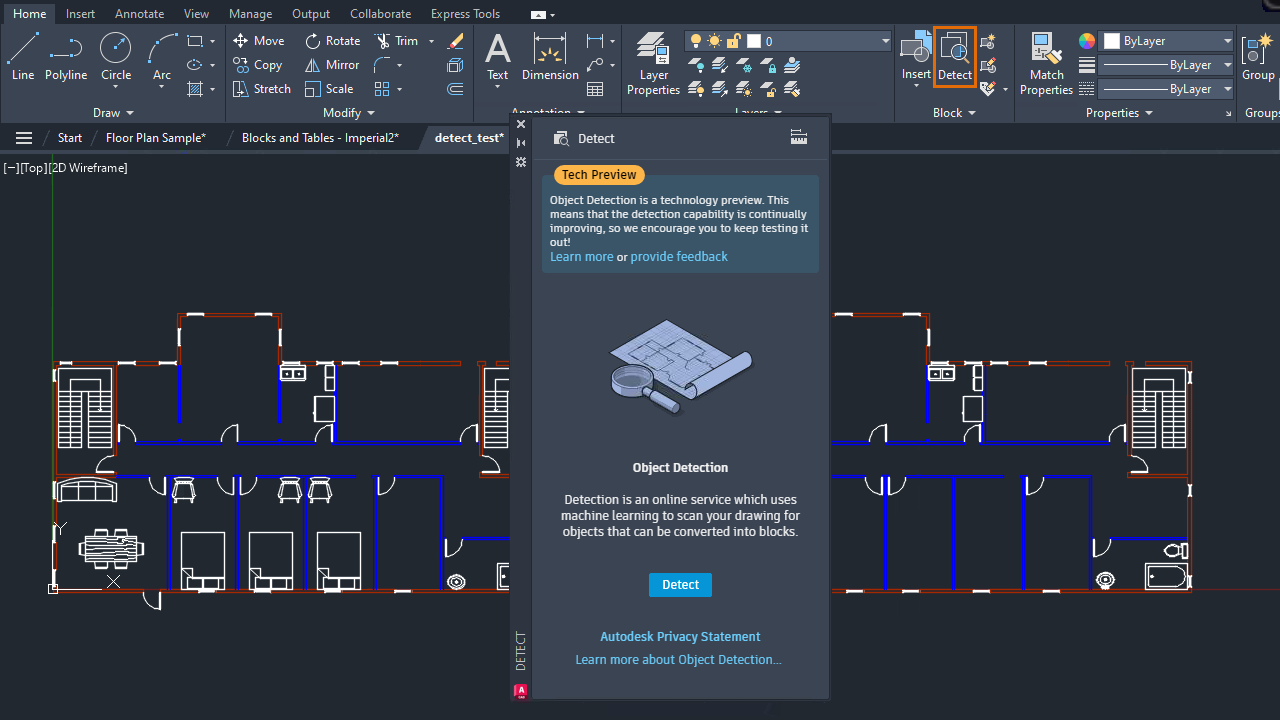This screenshot has width=1280, height=720.
Task: Open the Floor Plan Sample drawing tab
Action: [x=156, y=137]
